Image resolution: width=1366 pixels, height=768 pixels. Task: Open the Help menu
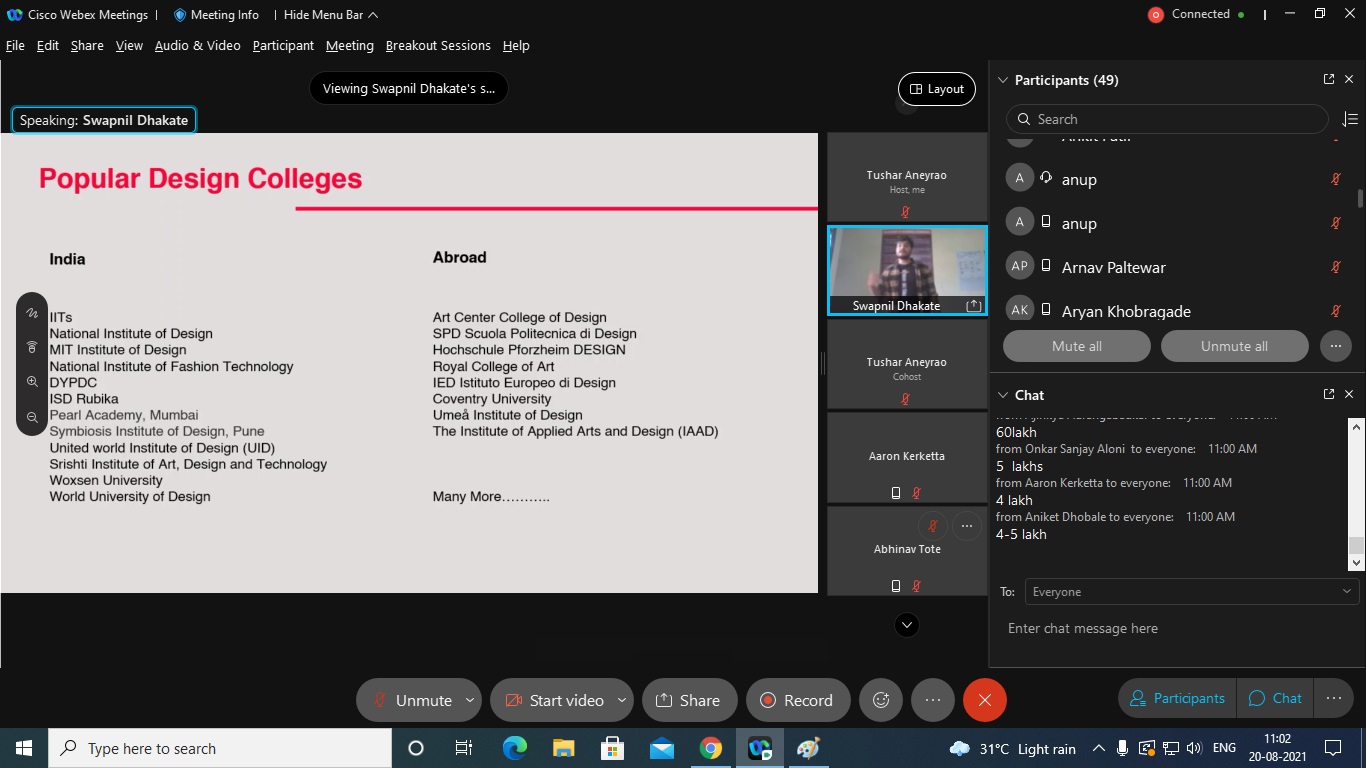(x=516, y=45)
